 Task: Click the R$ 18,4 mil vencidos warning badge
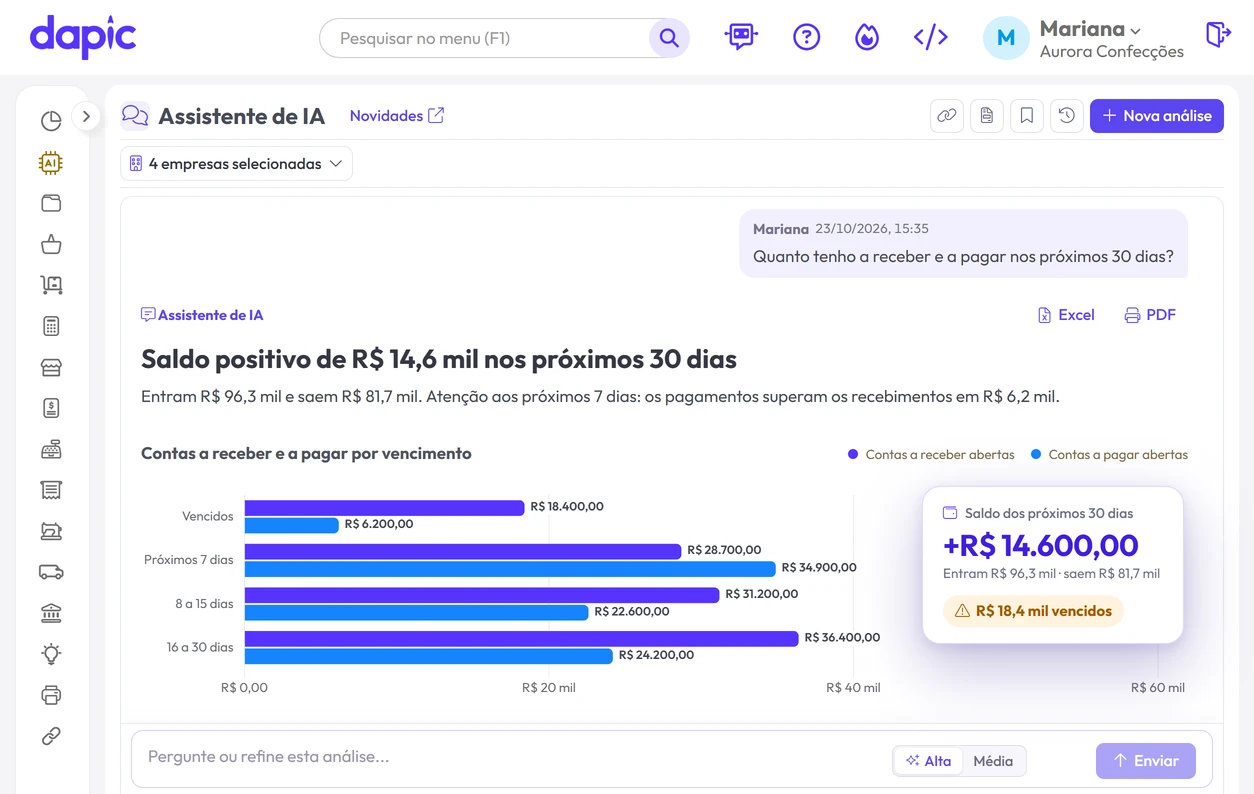tap(1033, 611)
